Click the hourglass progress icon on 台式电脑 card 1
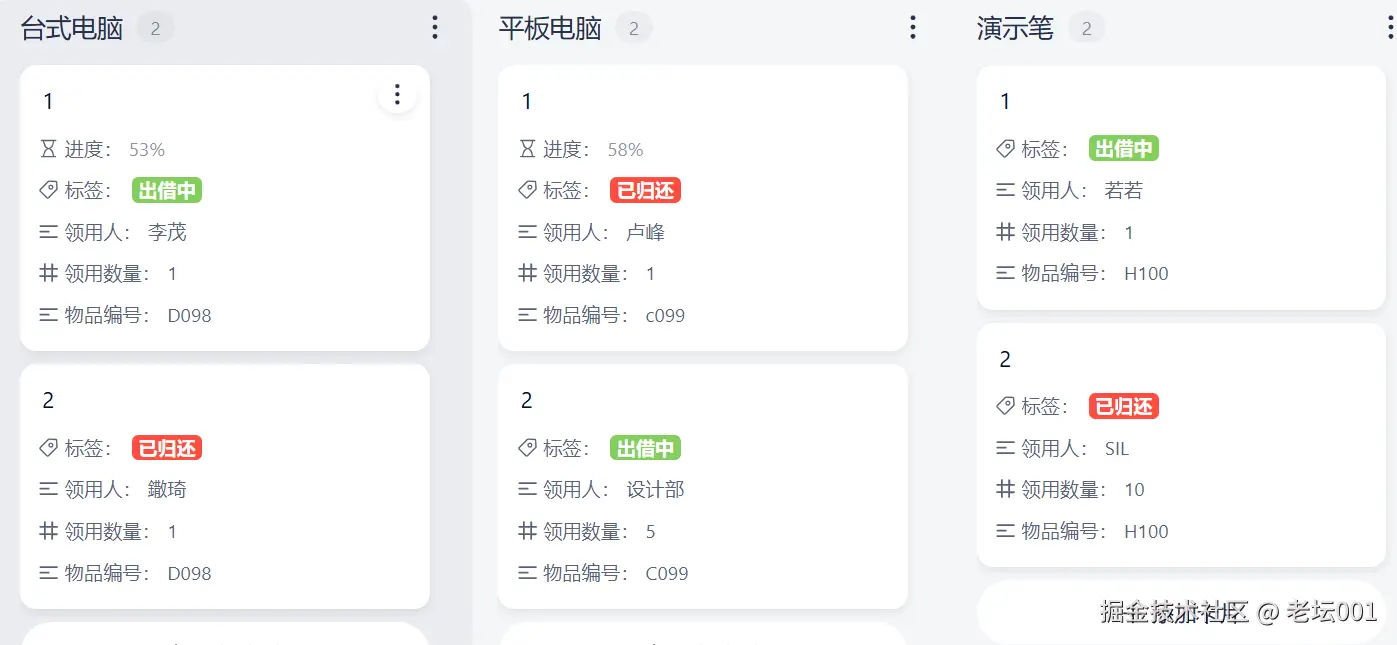 [50, 148]
